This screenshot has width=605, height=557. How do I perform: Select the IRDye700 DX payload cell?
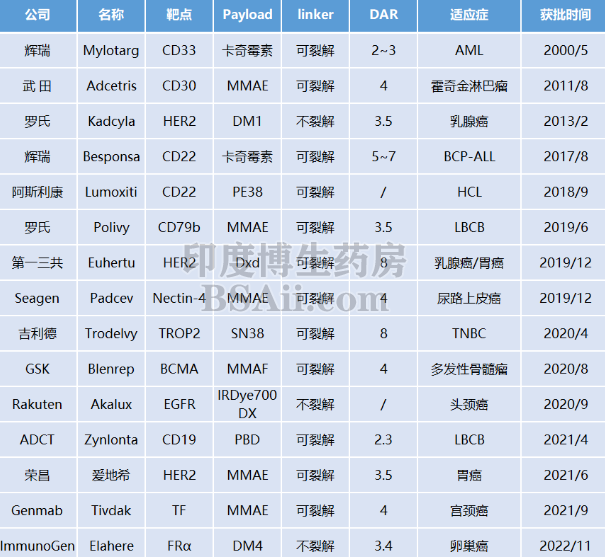(x=247, y=404)
